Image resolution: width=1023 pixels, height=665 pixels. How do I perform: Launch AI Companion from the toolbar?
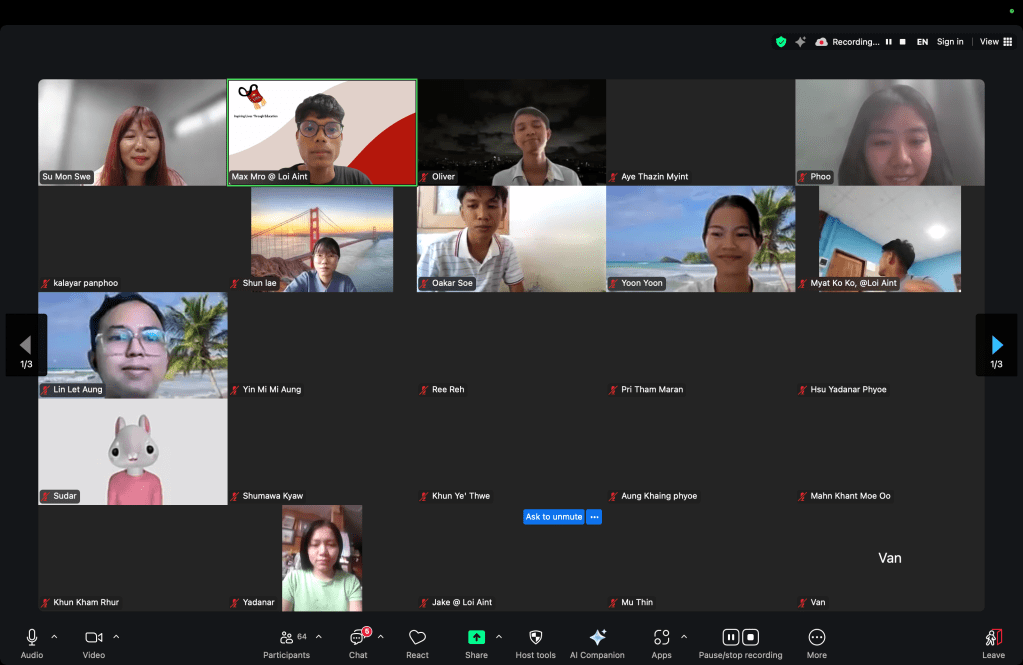[x=597, y=637]
